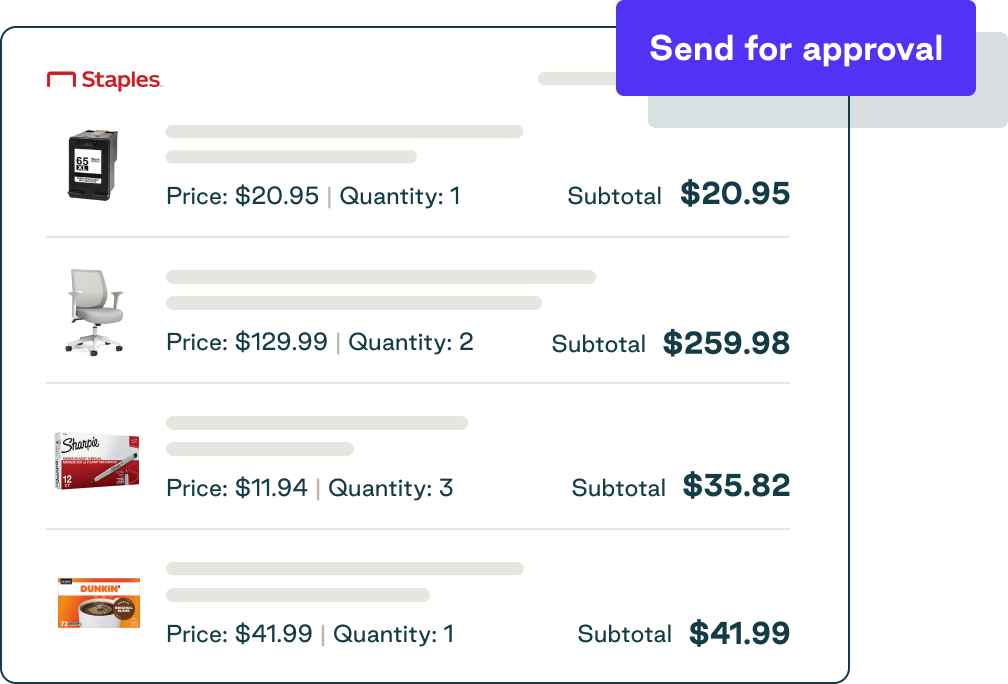Select the $41.99 final subtotal amount
Image resolution: width=1008 pixels, height=684 pixels.
(738, 633)
